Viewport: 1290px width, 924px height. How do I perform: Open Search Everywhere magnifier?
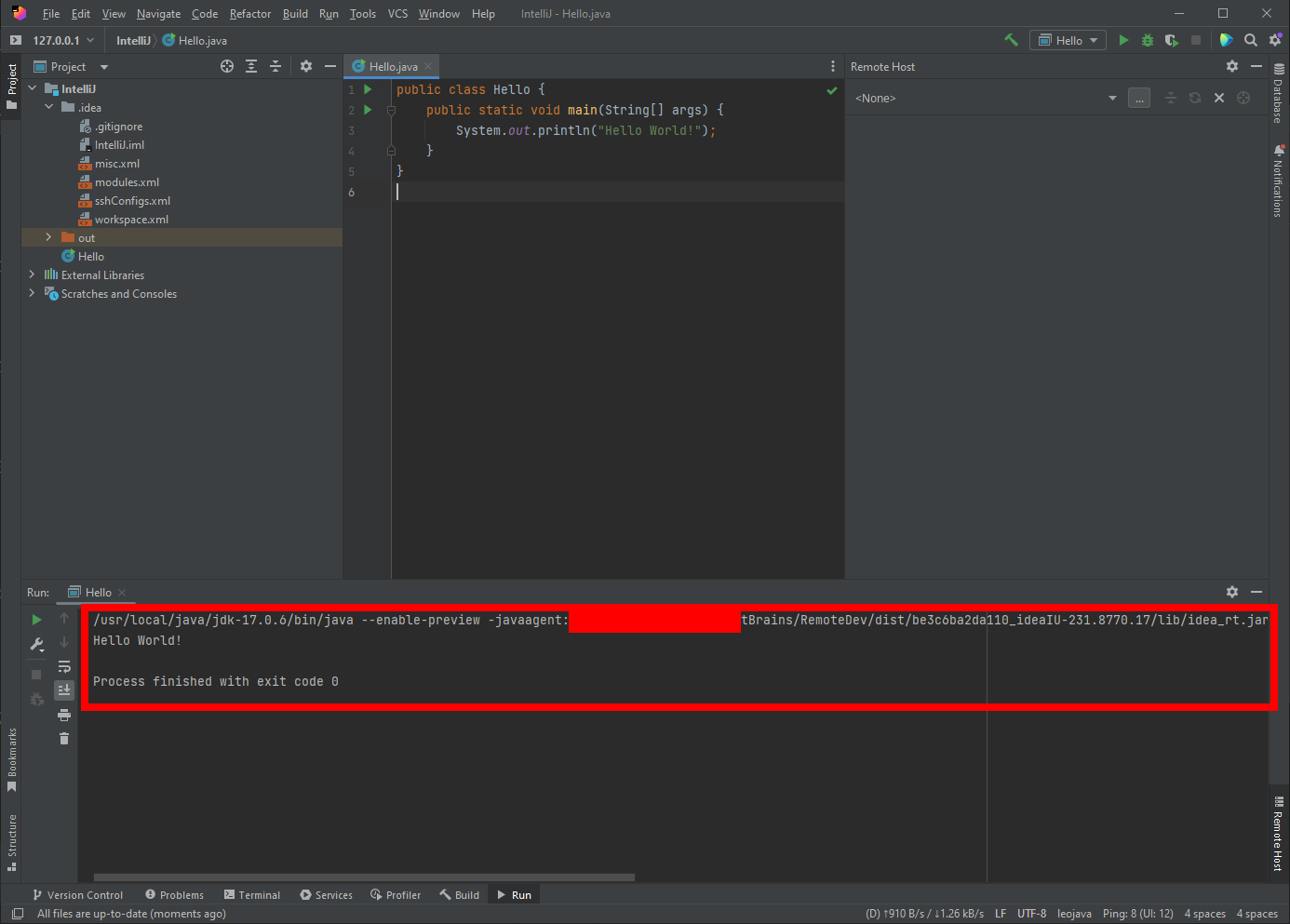(x=1251, y=40)
